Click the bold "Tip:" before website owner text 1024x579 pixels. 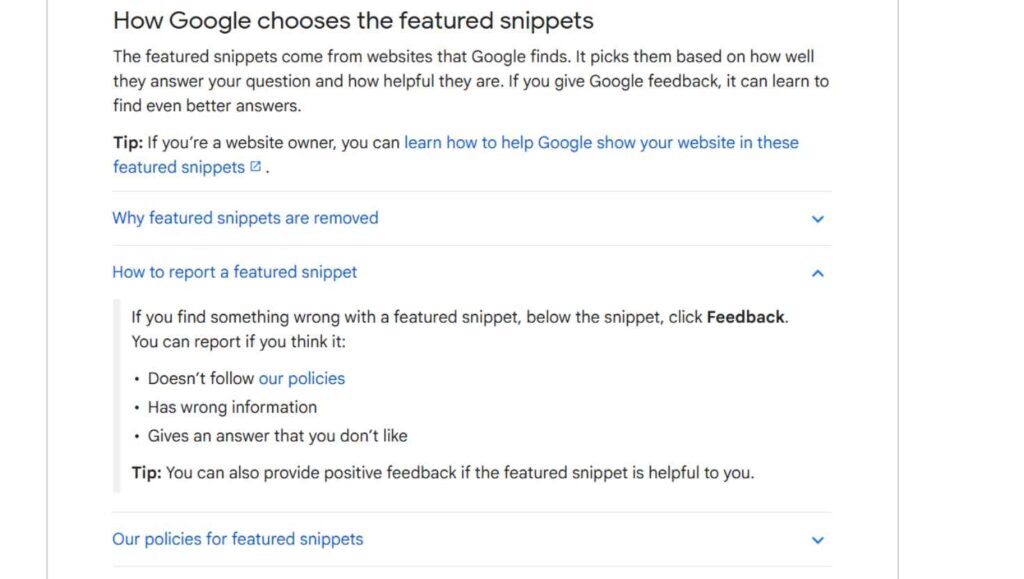pyautogui.click(x=128, y=142)
